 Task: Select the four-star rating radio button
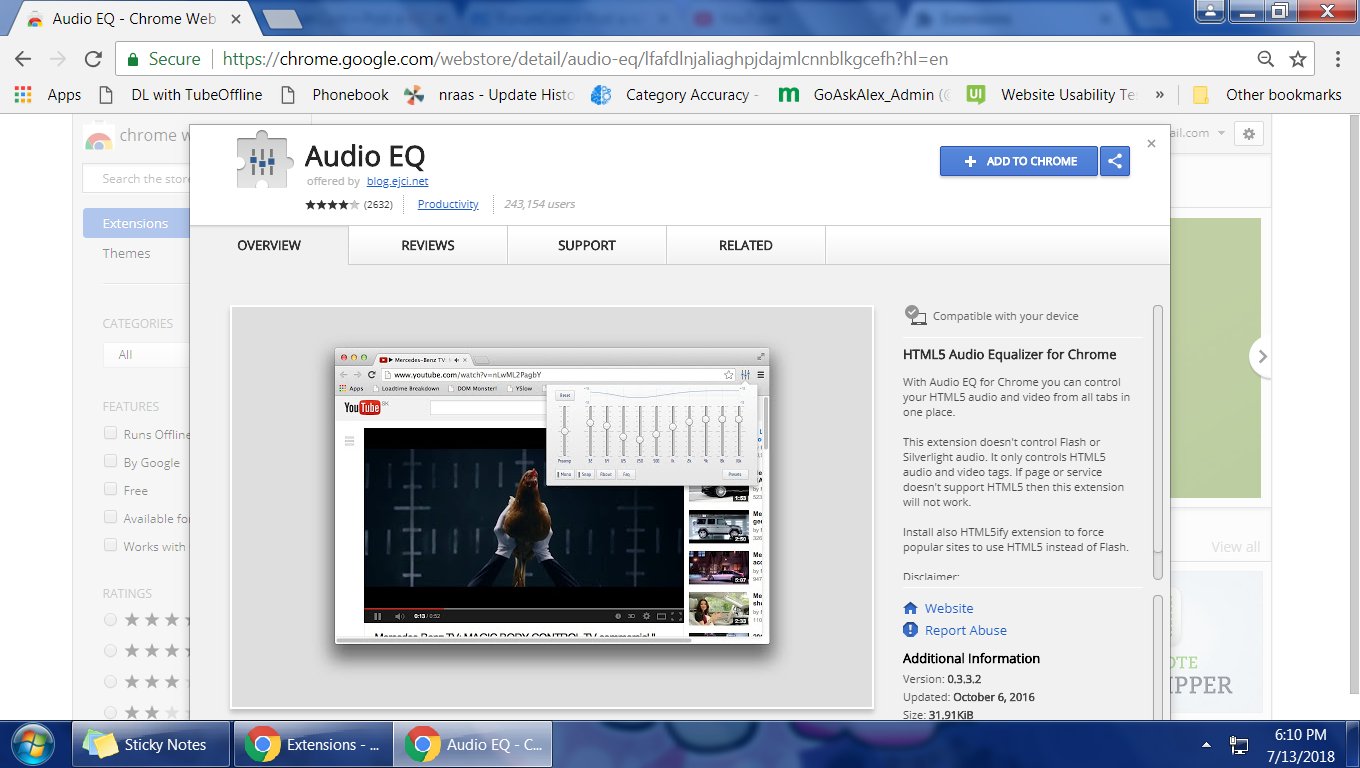(110, 651)
